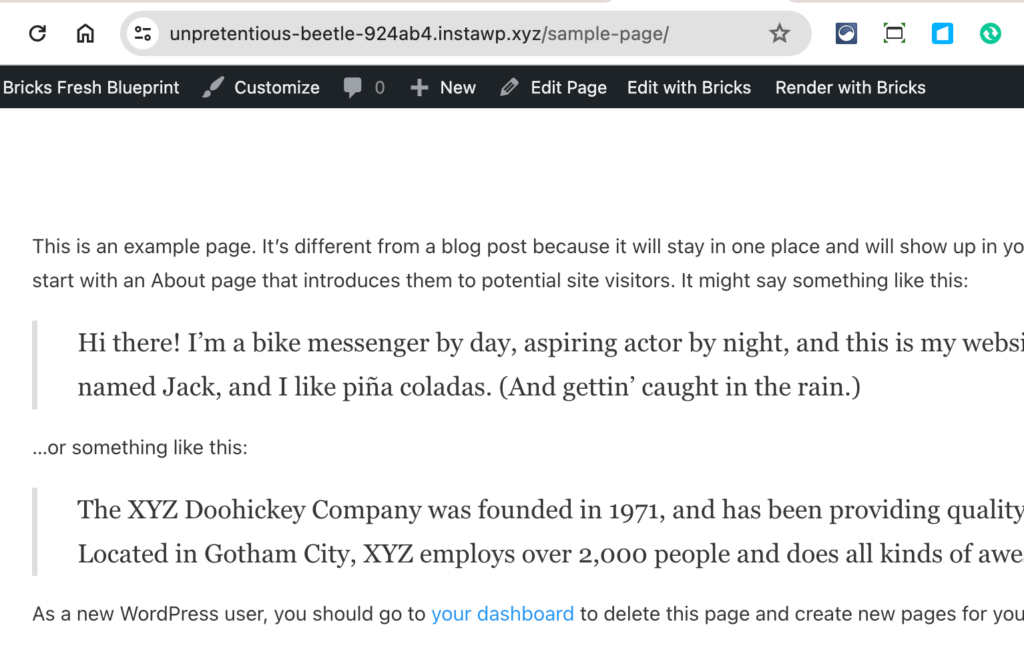Screen dimensions: 1024x664
Task: Follow the "your dashboard" link
Action: [502, 614]
